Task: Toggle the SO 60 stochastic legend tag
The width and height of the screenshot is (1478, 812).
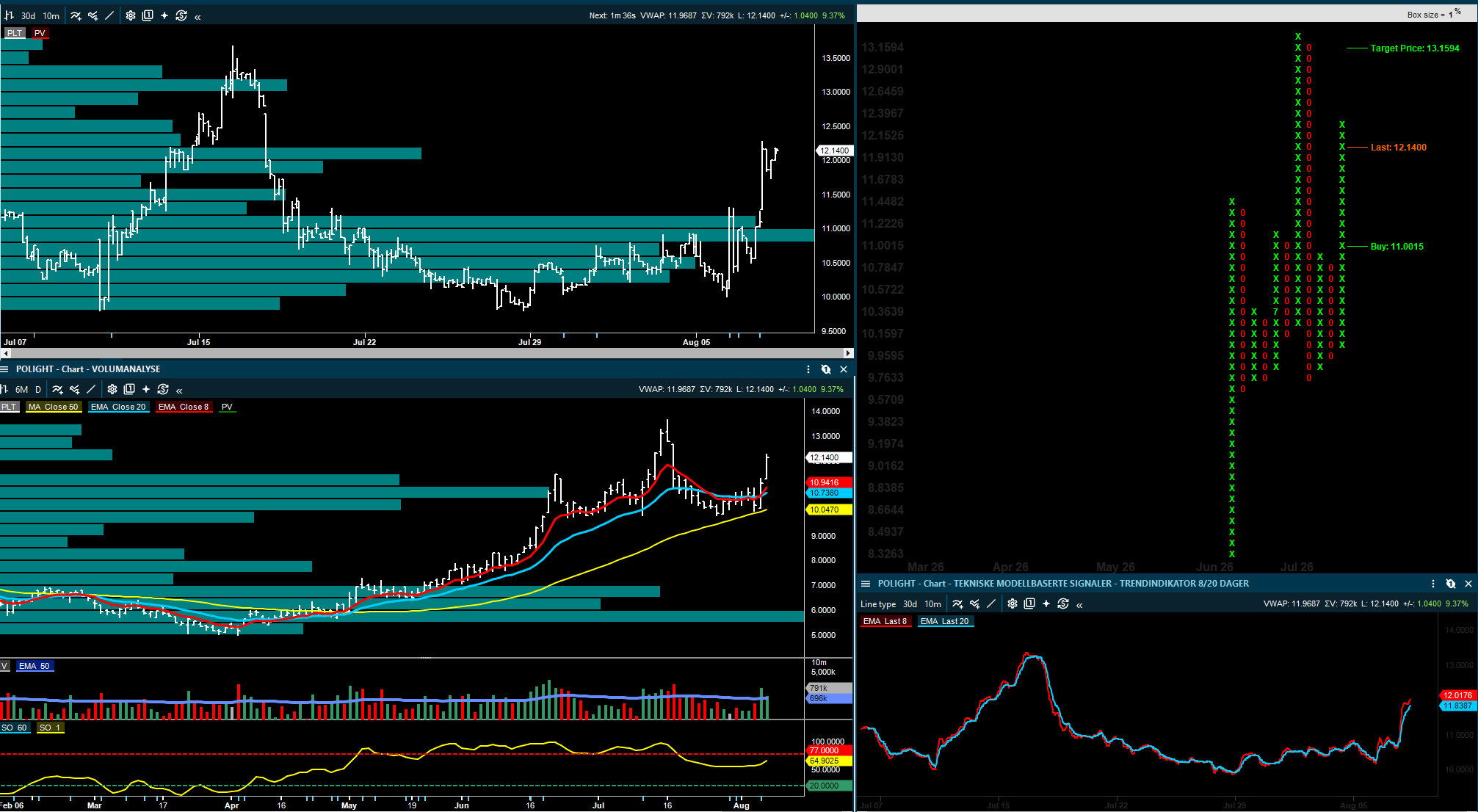Action: [14, 728]
